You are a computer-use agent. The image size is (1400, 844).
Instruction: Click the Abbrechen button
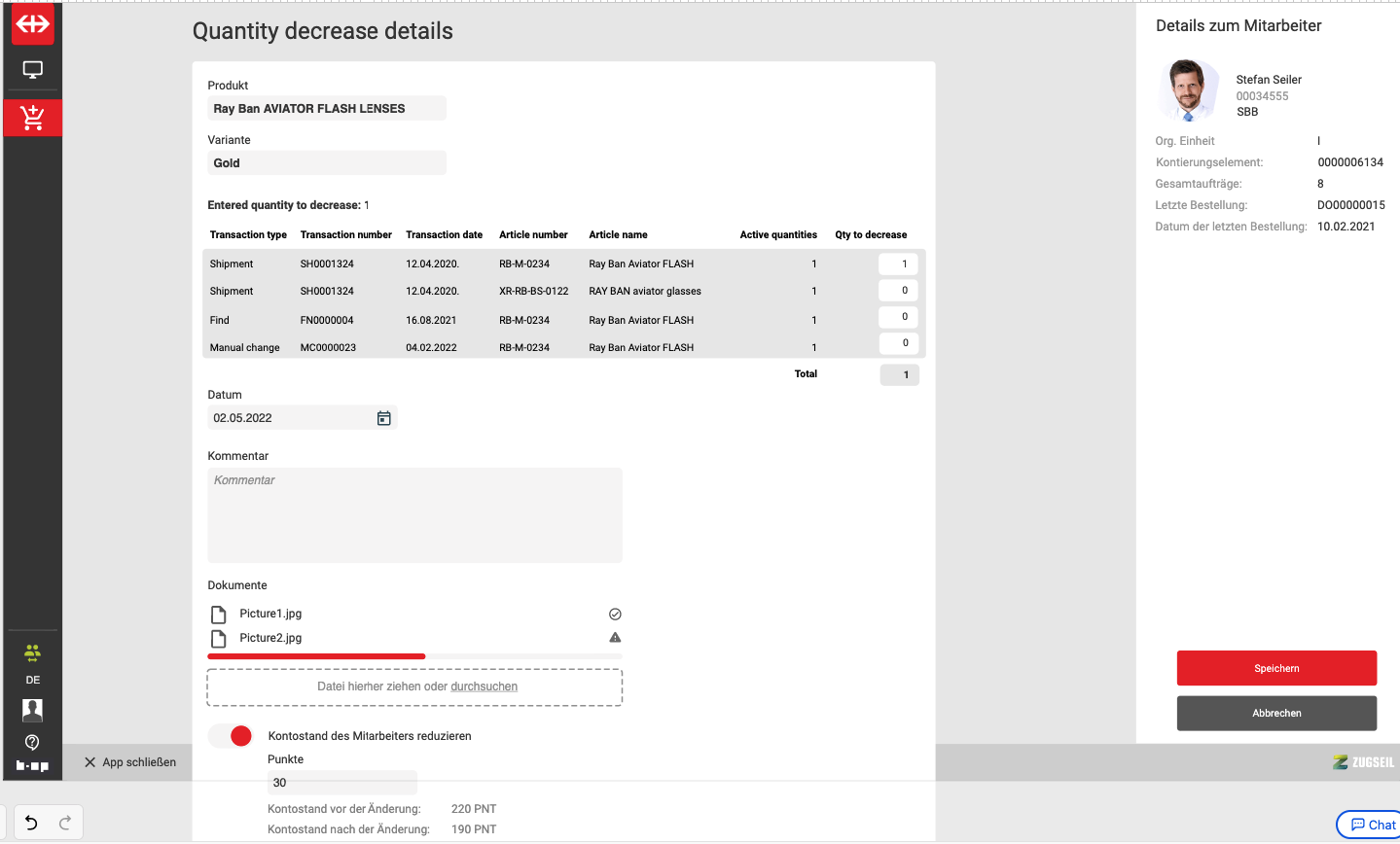[x=1276, y=713]
